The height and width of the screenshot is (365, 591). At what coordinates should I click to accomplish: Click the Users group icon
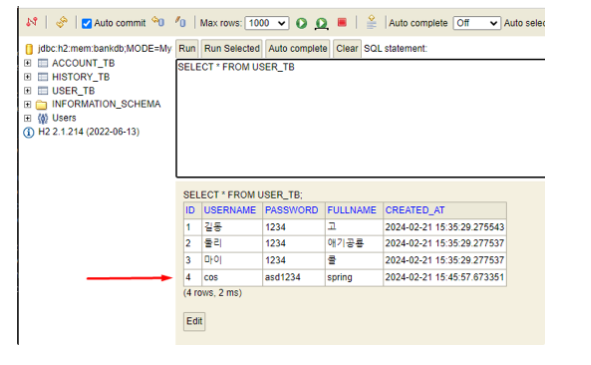click(x=43, y=118)
